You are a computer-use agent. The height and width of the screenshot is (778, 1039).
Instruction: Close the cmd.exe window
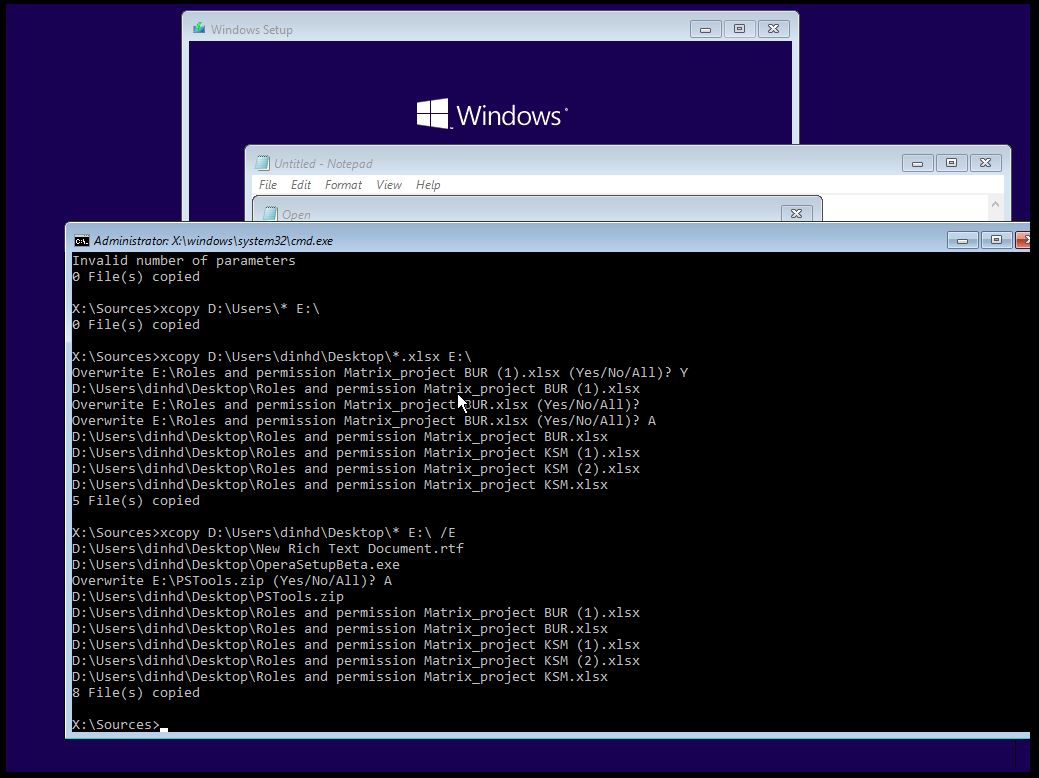1022,240
